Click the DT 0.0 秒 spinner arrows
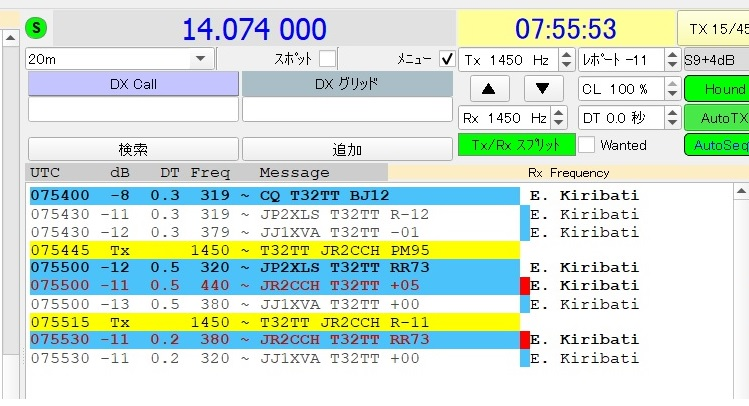 point(673,118)
